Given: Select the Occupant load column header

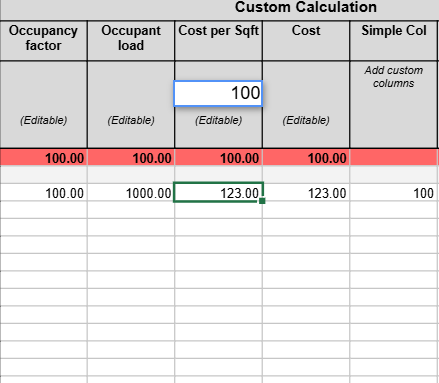Looking at the screenshot, I should pyautogui.click(x=131, y=41).
